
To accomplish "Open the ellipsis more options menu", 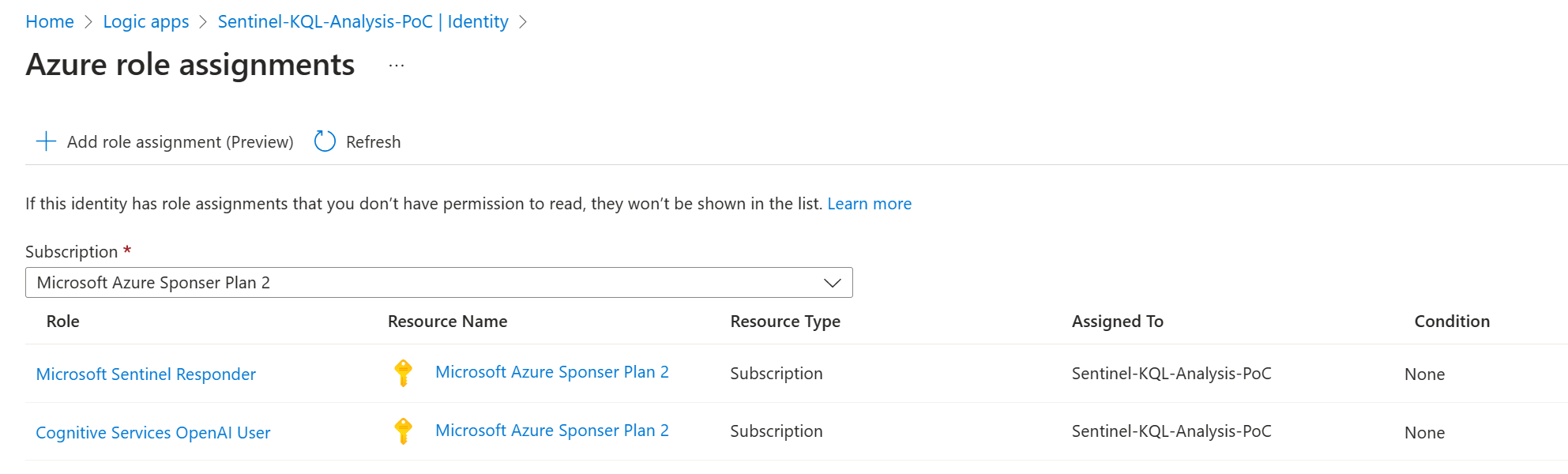I will (397, 66).
